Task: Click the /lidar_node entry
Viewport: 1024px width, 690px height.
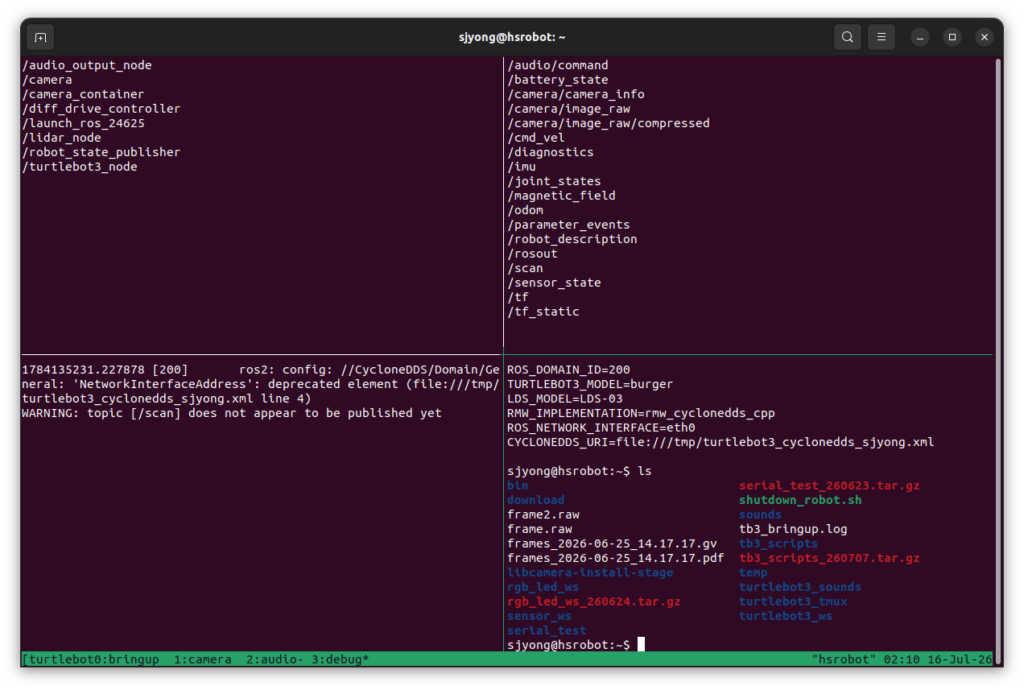Action: tap(61, 137)
